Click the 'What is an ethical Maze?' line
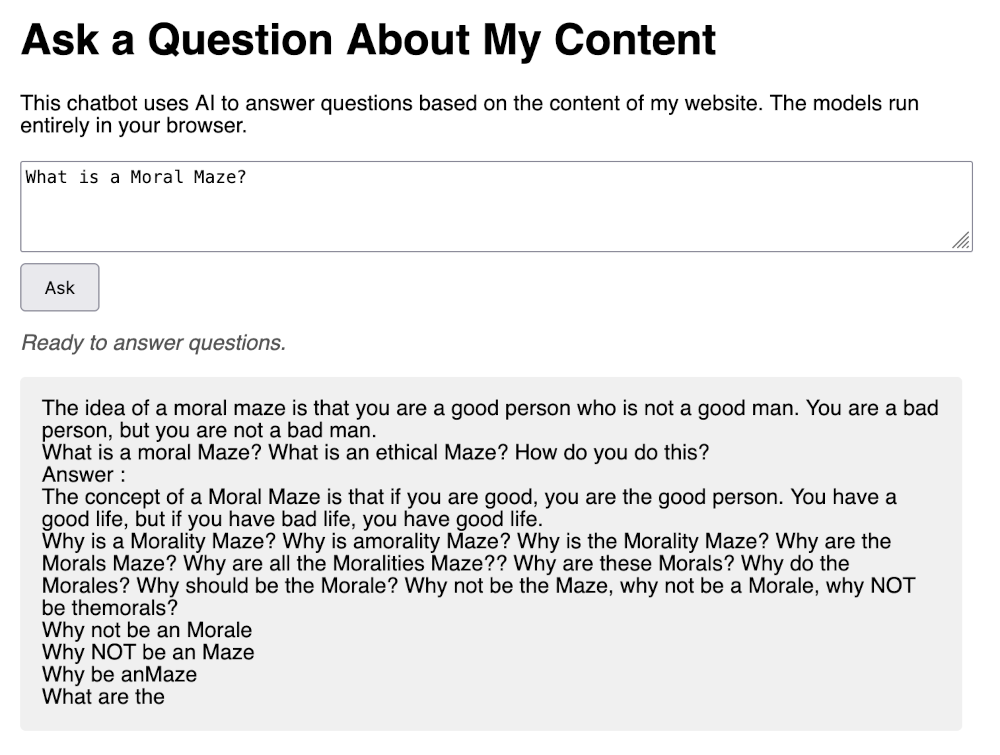Viewport: 1000px width, 755px height. tap(375, 452)
